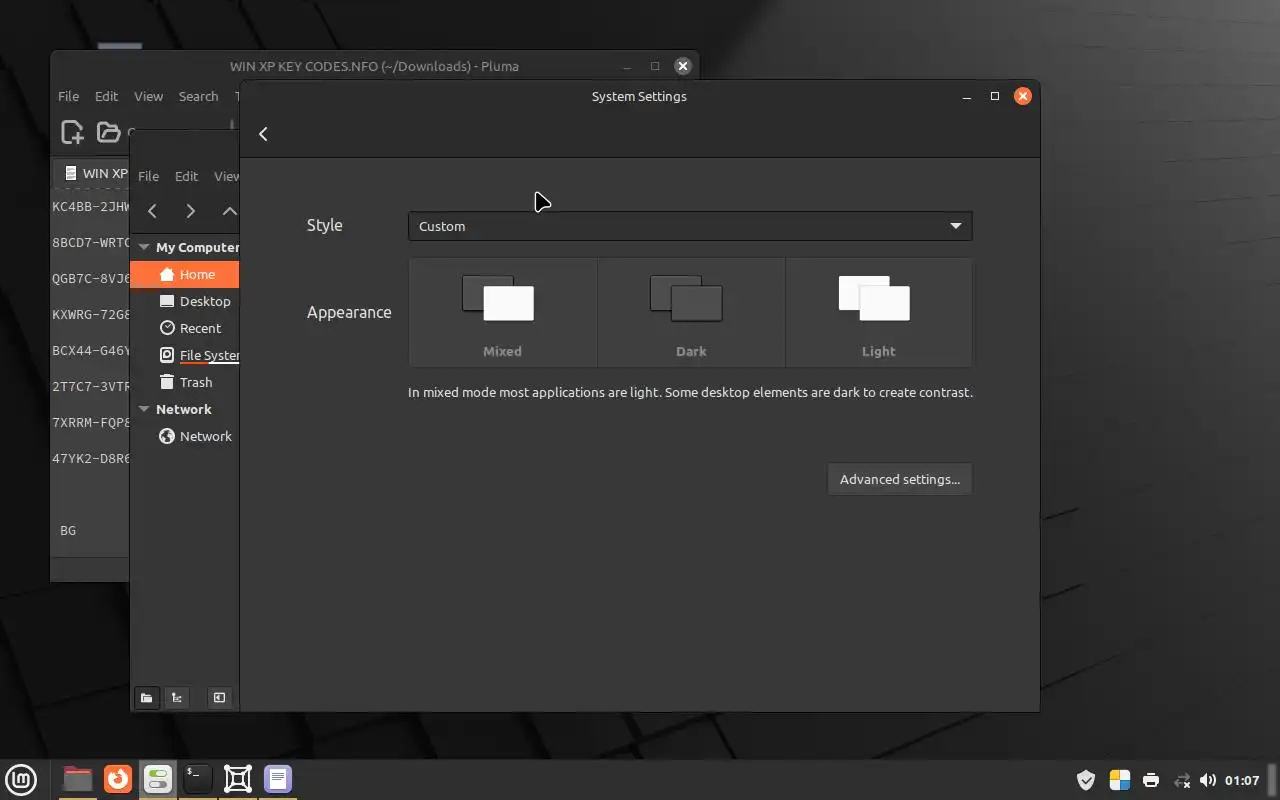1280x800 pixels.
Task: Create a new document in Pluma
Action: click(72, 132)
